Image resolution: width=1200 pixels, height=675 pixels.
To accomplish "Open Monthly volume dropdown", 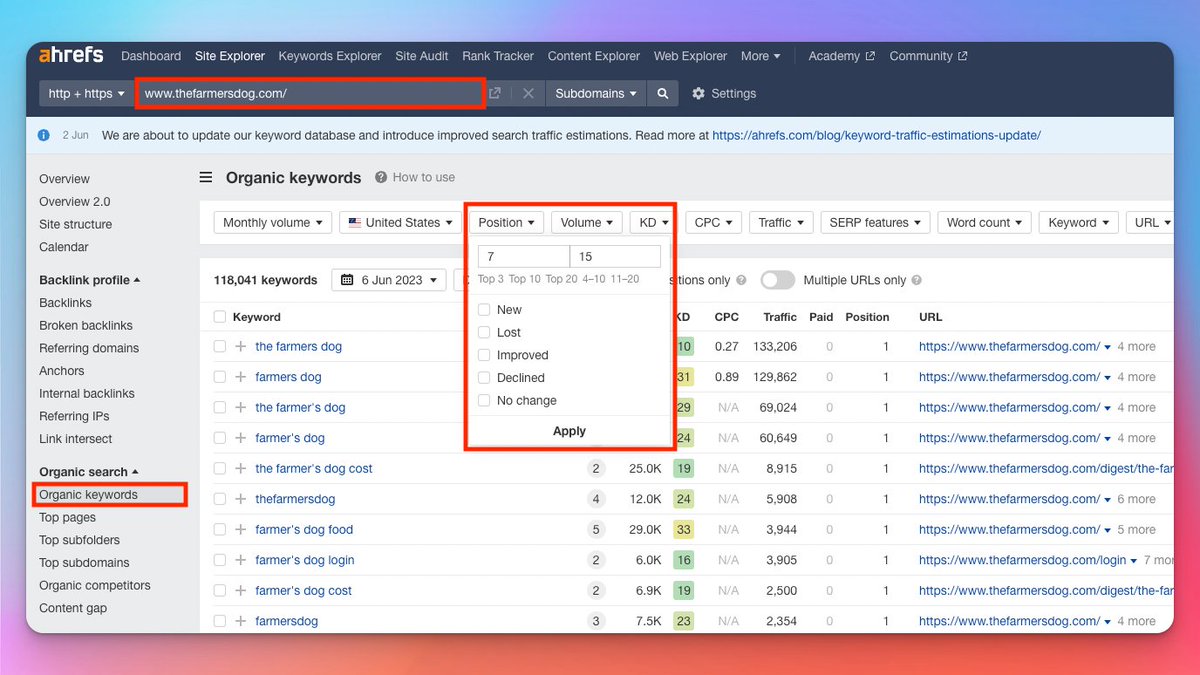I will [x=273, y=222].
